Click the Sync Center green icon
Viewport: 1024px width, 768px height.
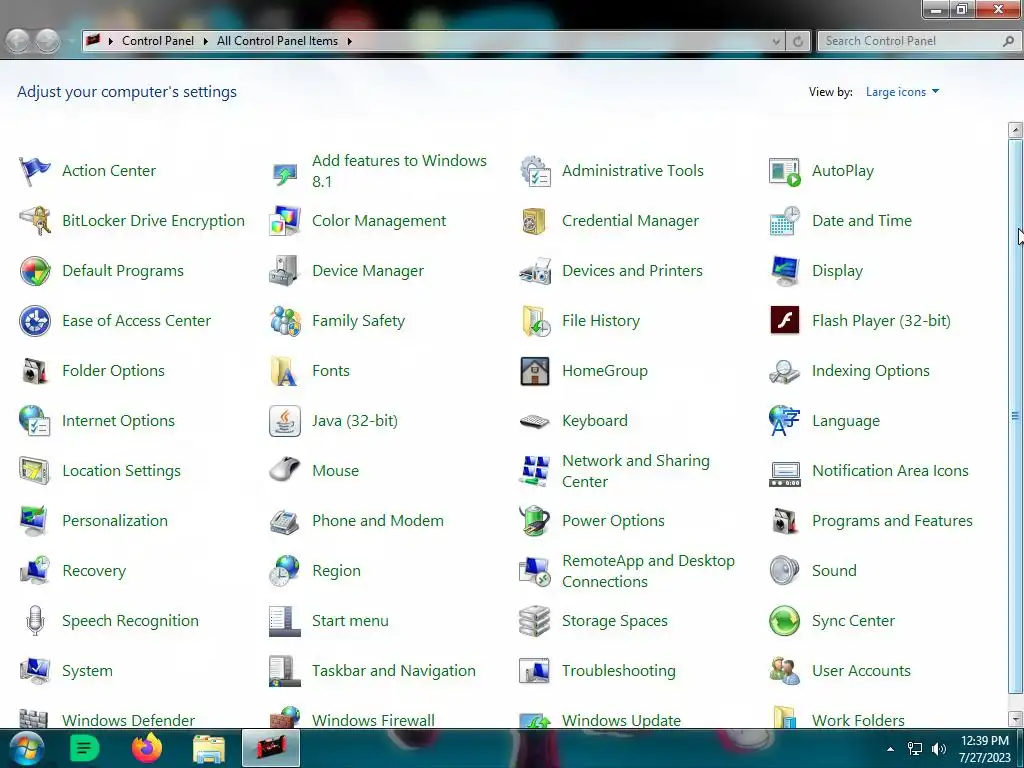(784, 621)
